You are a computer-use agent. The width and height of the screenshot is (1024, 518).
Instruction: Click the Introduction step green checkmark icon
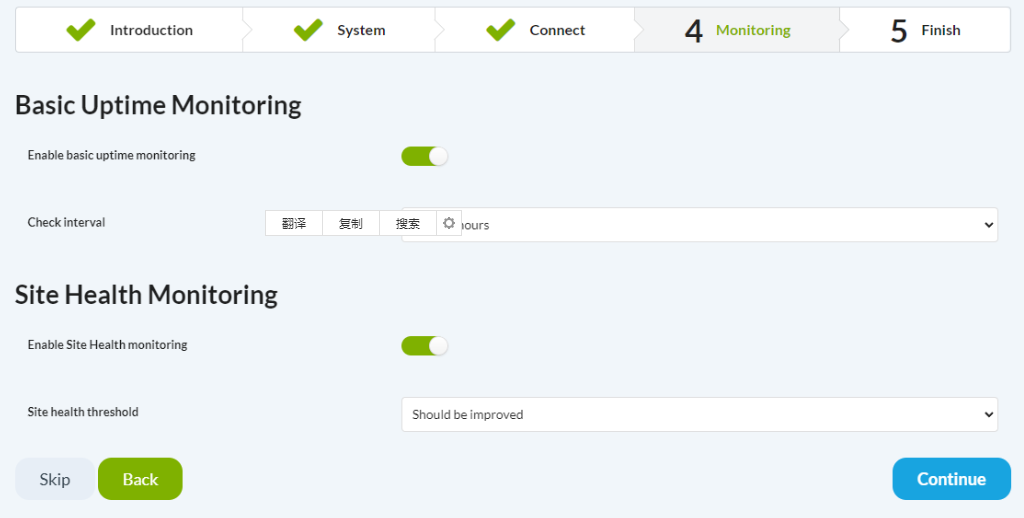click(x=81, y=30)
